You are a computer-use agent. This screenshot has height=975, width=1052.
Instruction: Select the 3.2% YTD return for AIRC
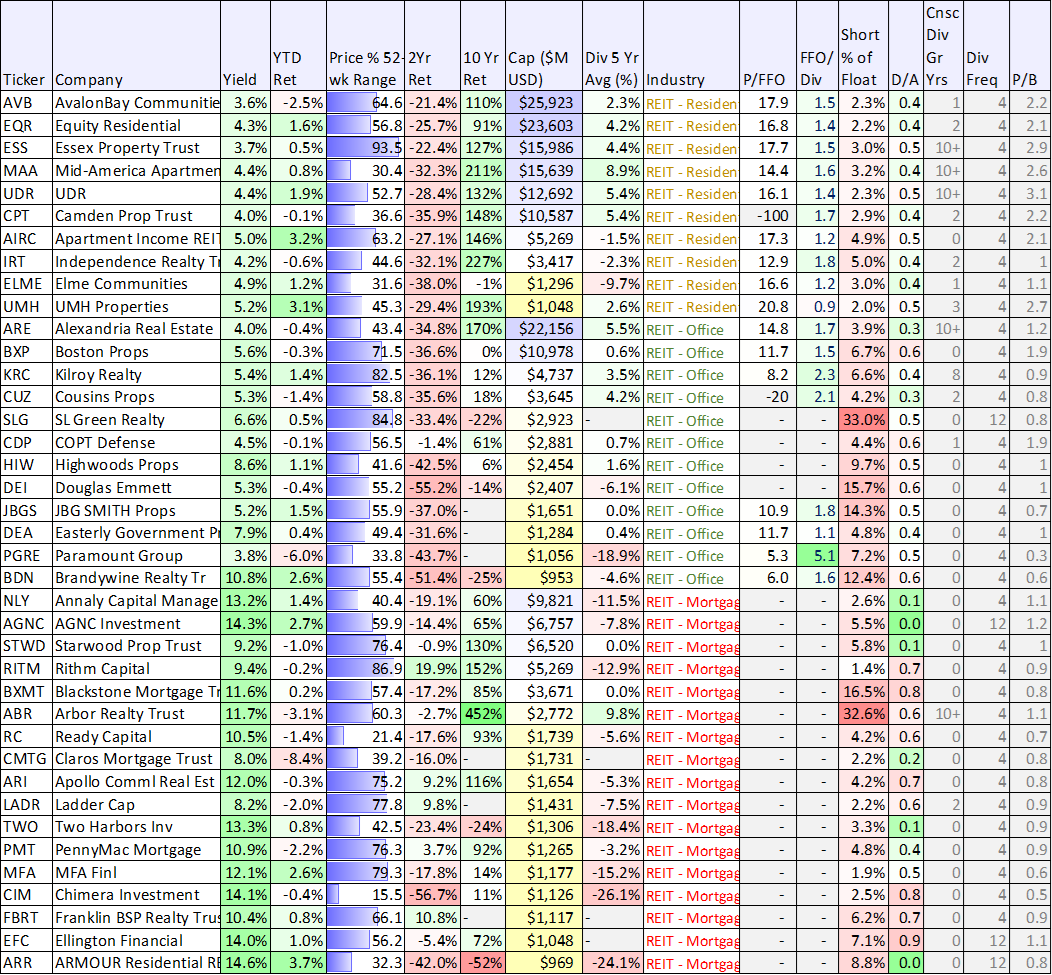click(299, 239)
